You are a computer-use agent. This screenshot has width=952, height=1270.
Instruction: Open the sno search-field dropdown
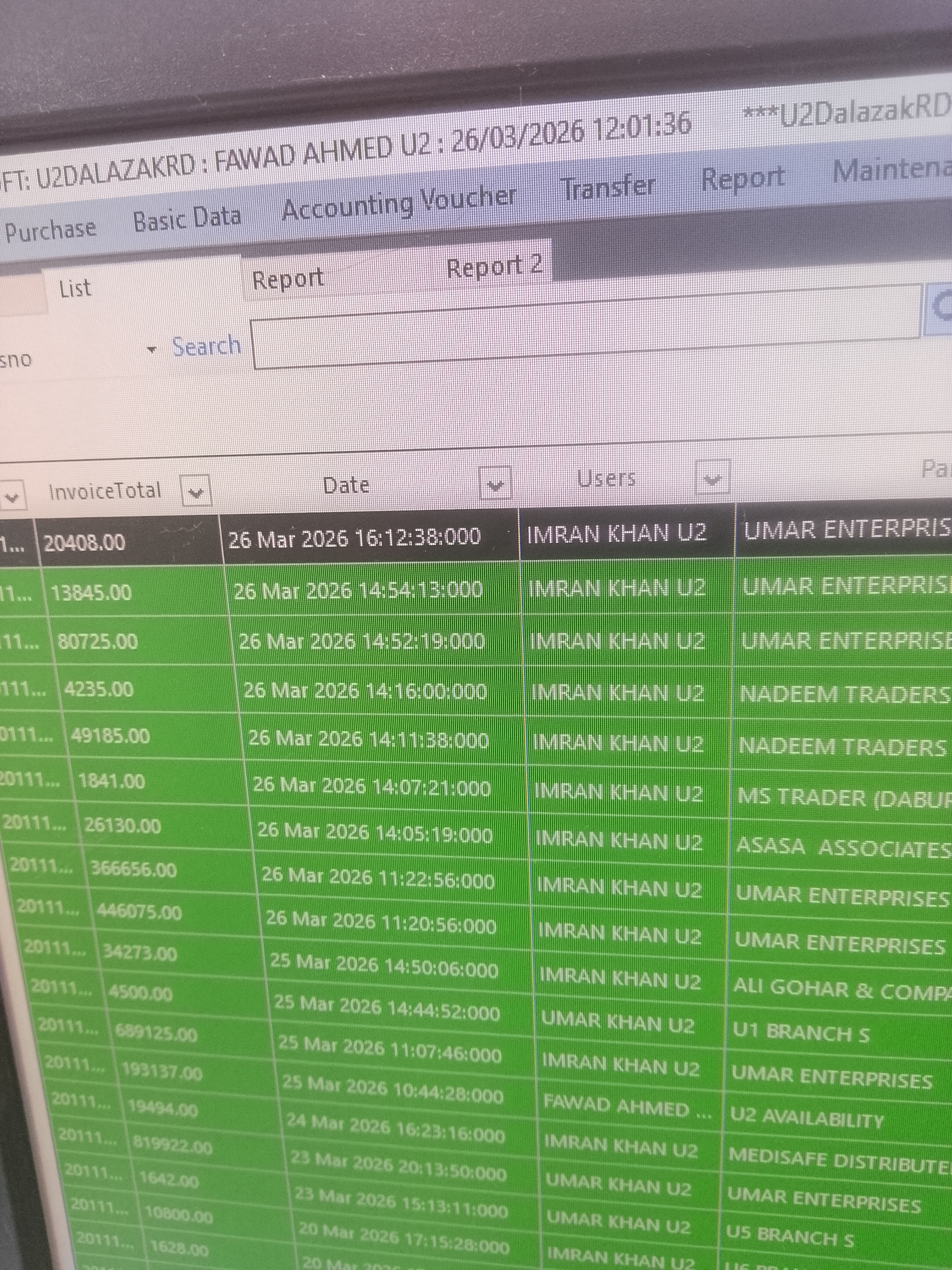[151, 349]
